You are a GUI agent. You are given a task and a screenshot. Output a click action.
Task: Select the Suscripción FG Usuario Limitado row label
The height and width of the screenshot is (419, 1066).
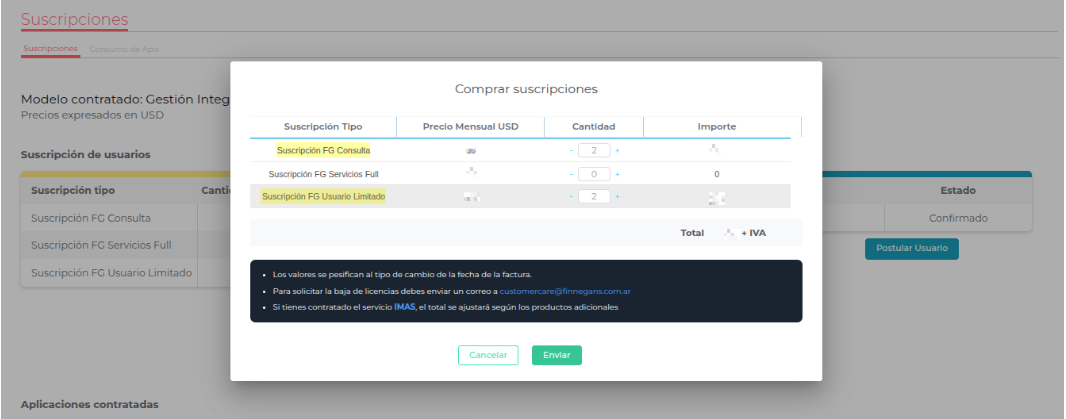[x=323, y=197]
